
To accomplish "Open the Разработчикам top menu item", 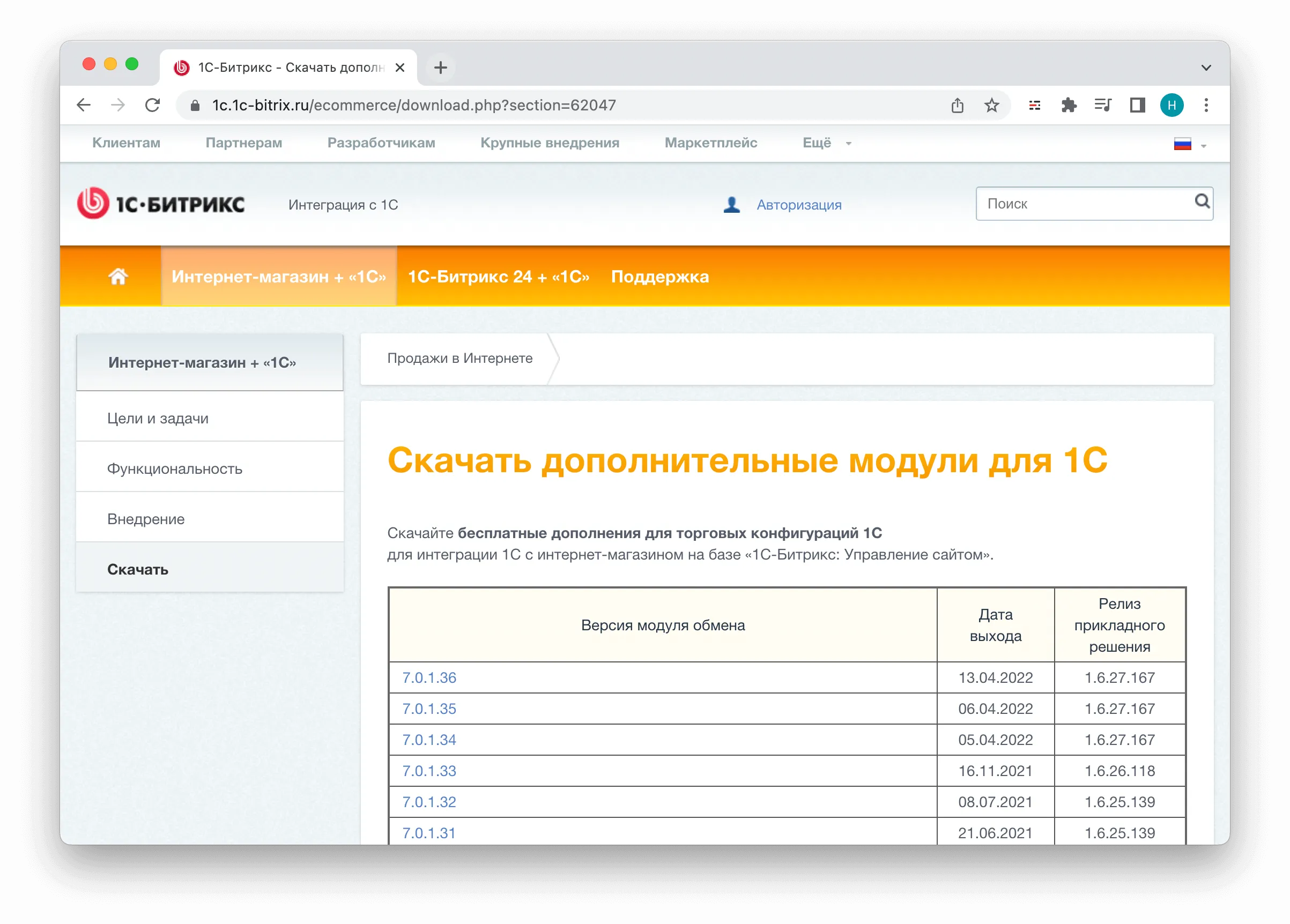I will click(381, 143).
